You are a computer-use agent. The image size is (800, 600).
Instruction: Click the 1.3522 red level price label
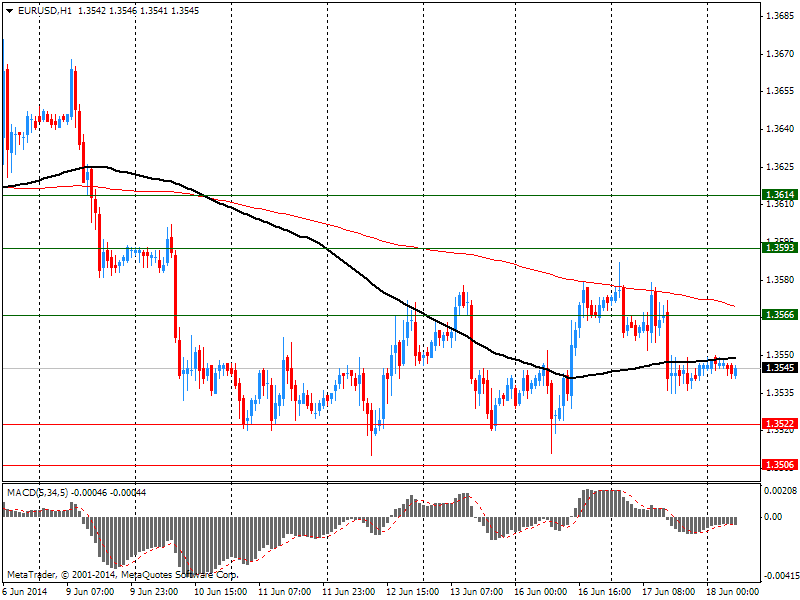tap(780, 424)
